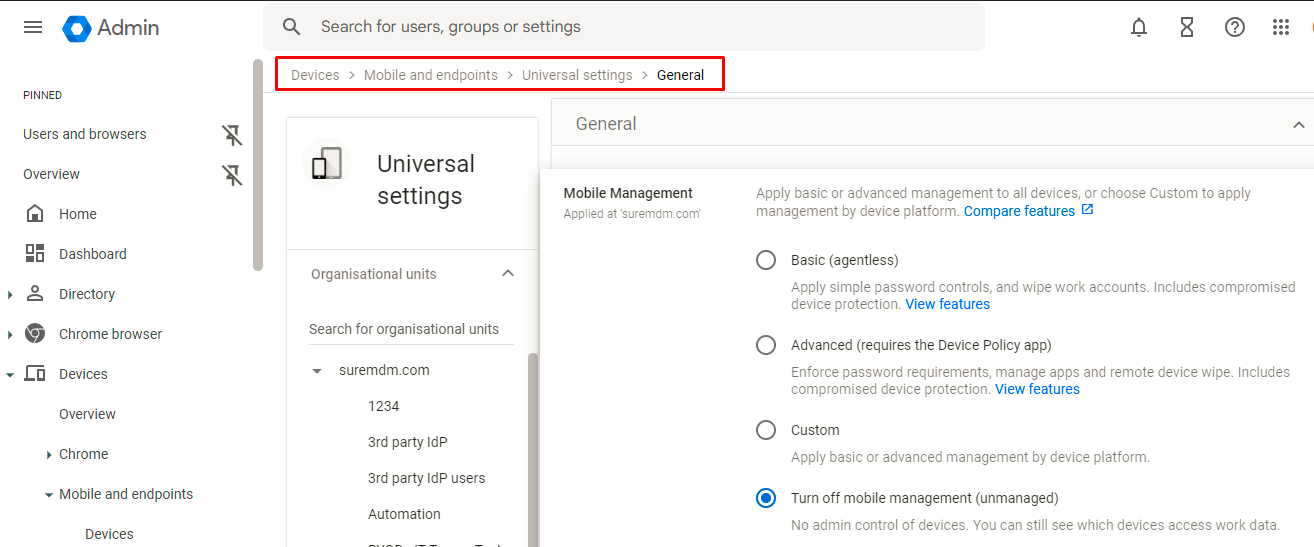The image size is (1314, 547).
Task: Open the help question mark icon
Action: [1235, 27]
